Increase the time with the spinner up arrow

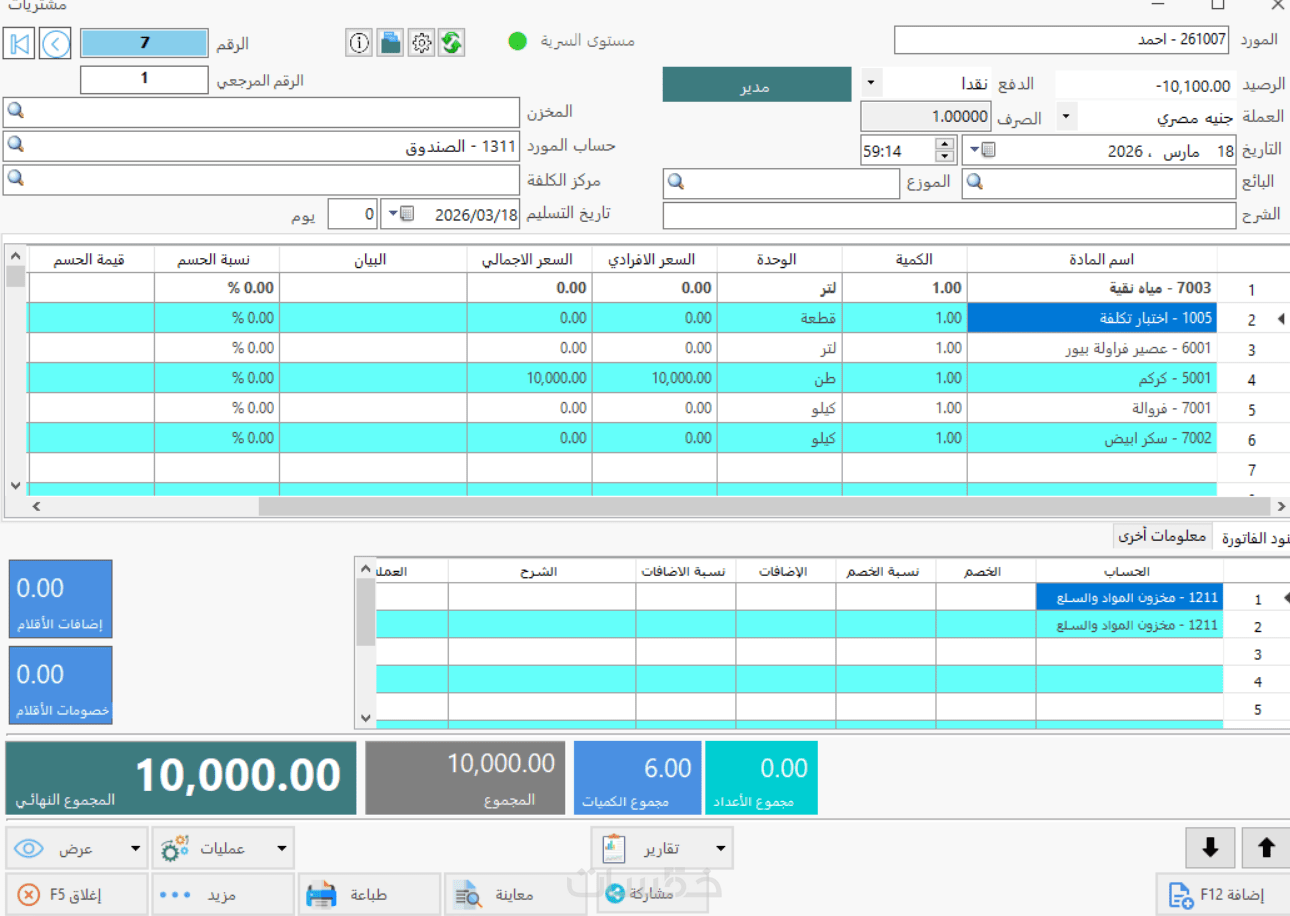945,144
